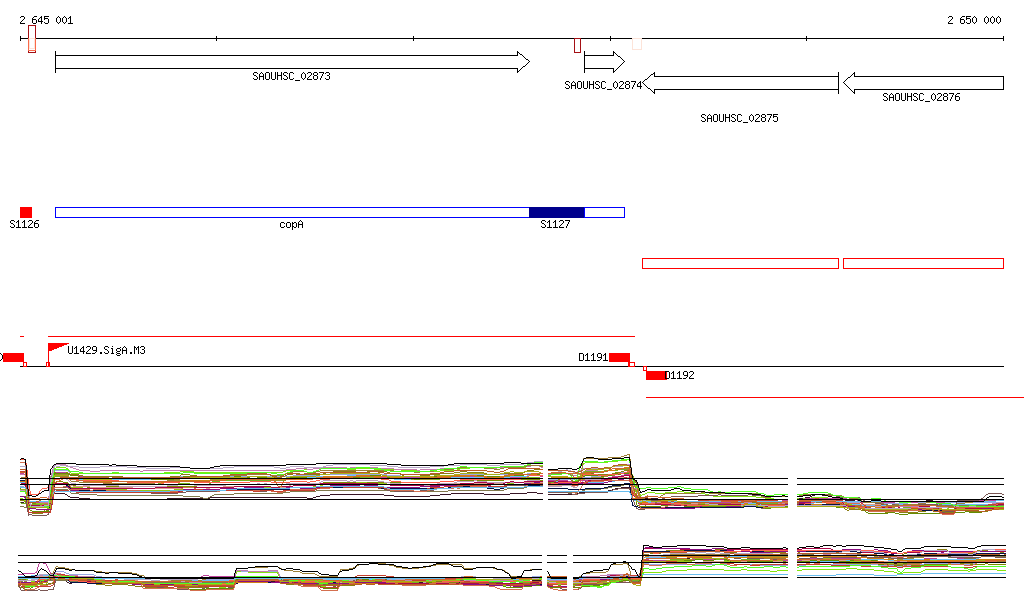This screenshot has height=611, width=1024.
Task: Click the U1429.SigA.M3 text label
Action: 106,351
